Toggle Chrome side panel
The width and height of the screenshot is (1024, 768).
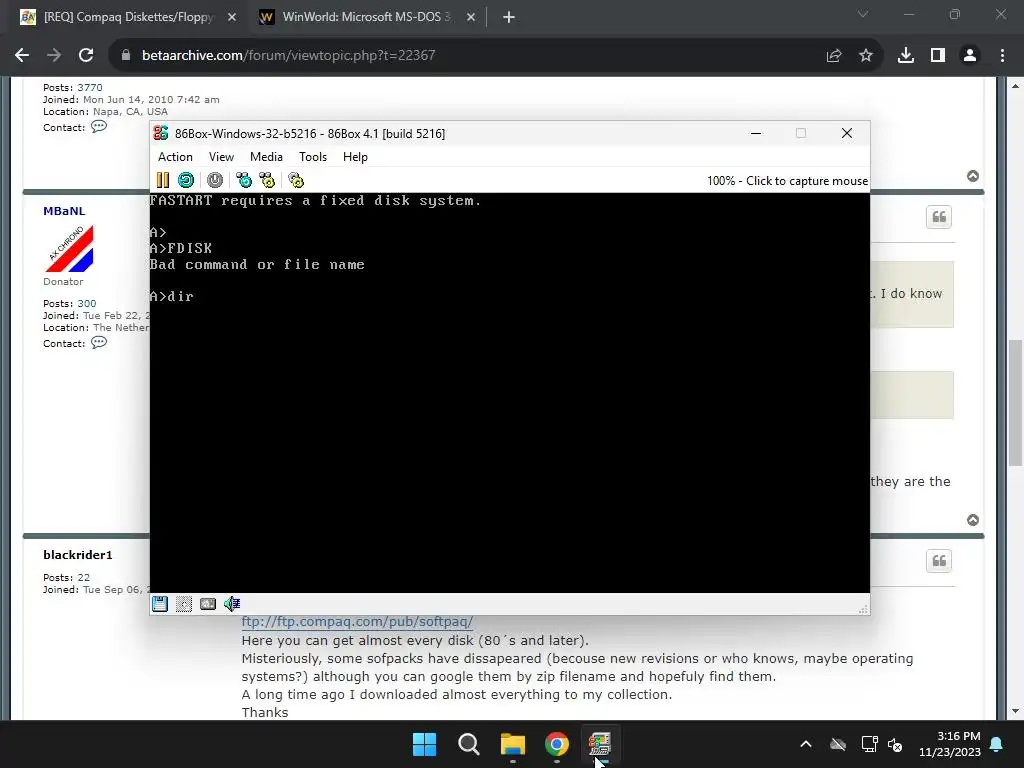click(938, 56)
